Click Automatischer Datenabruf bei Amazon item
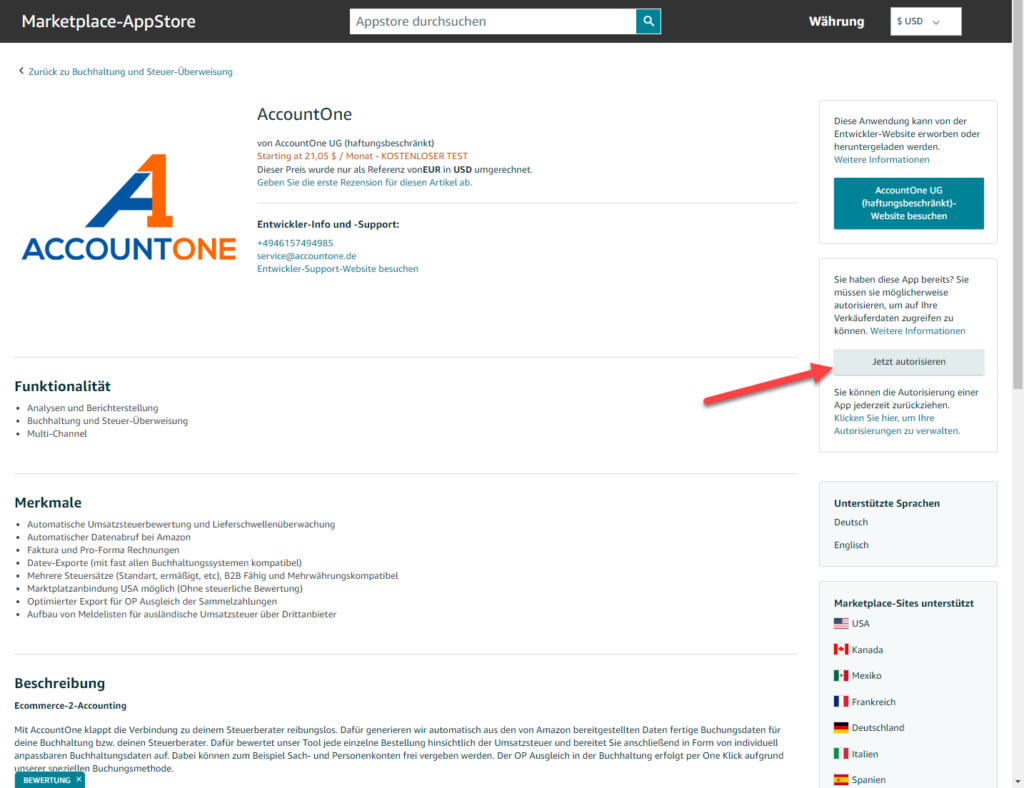Screen dimensions: 1024x788 click(x=109, y=537)
